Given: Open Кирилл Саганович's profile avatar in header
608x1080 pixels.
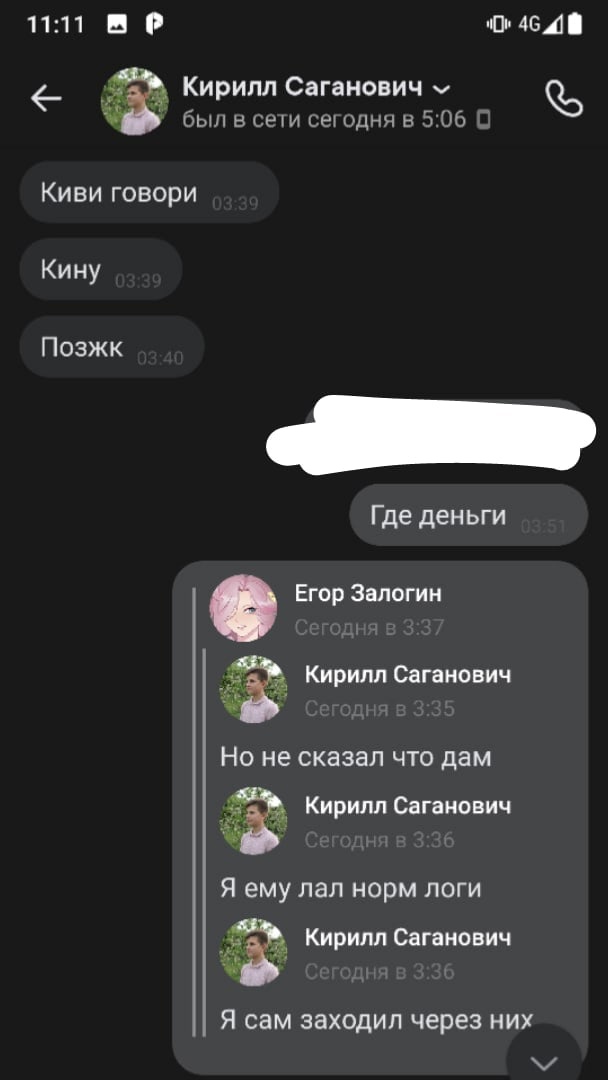Looking at the screenshot, I should pyautogui.click(x=134, y=101).
